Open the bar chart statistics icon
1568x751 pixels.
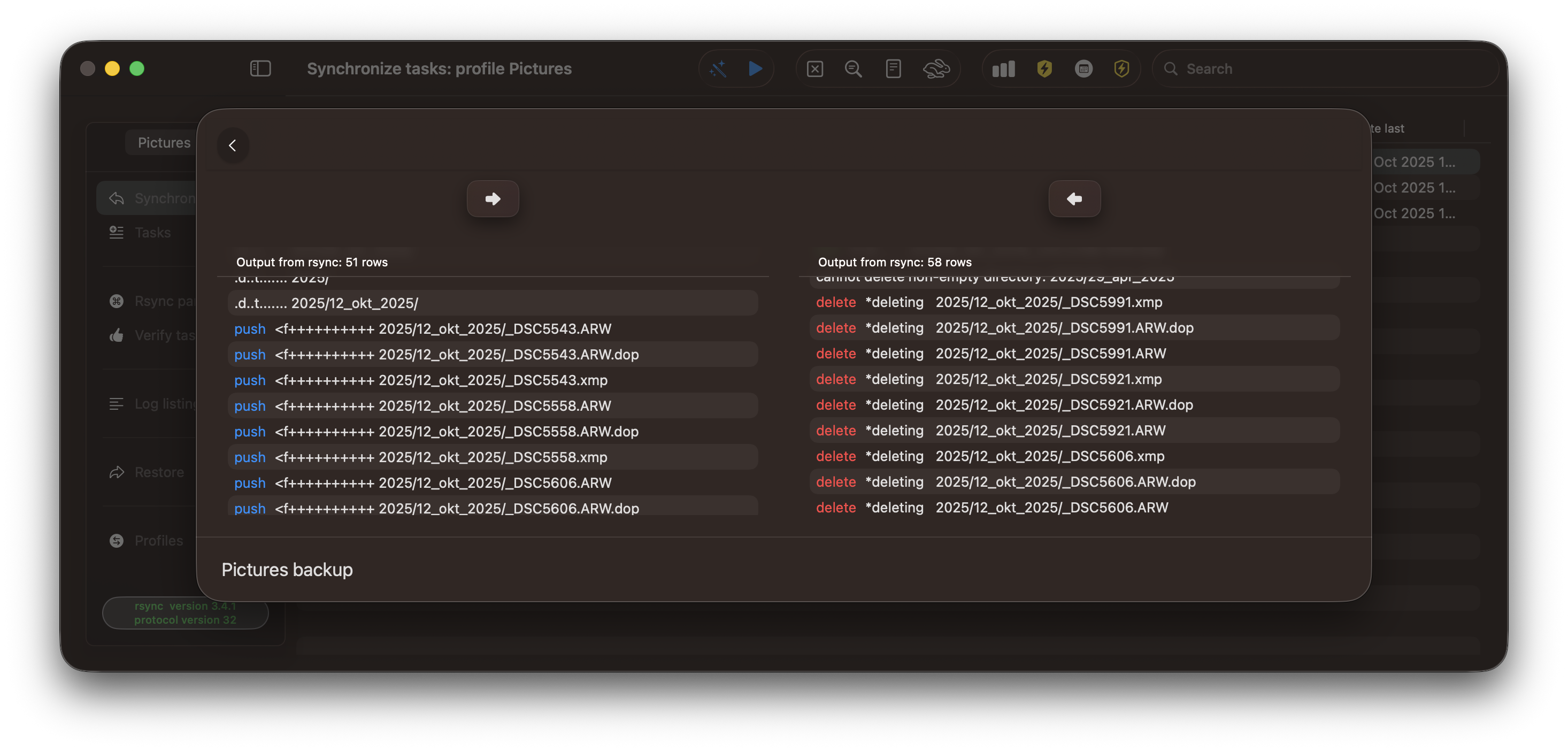pos(1003,69)
